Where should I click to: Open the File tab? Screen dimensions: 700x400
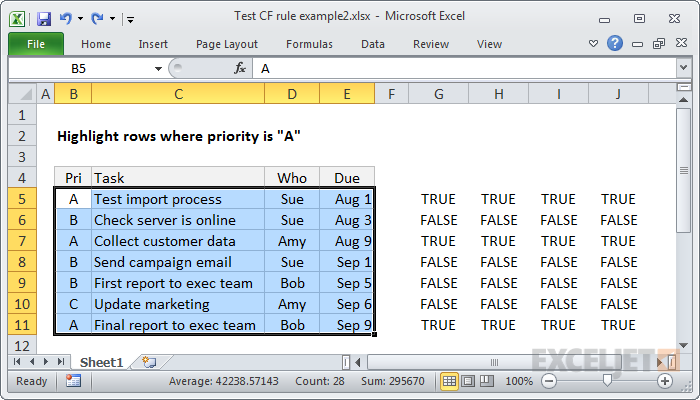pyautogui.click(x=36, y=44)
